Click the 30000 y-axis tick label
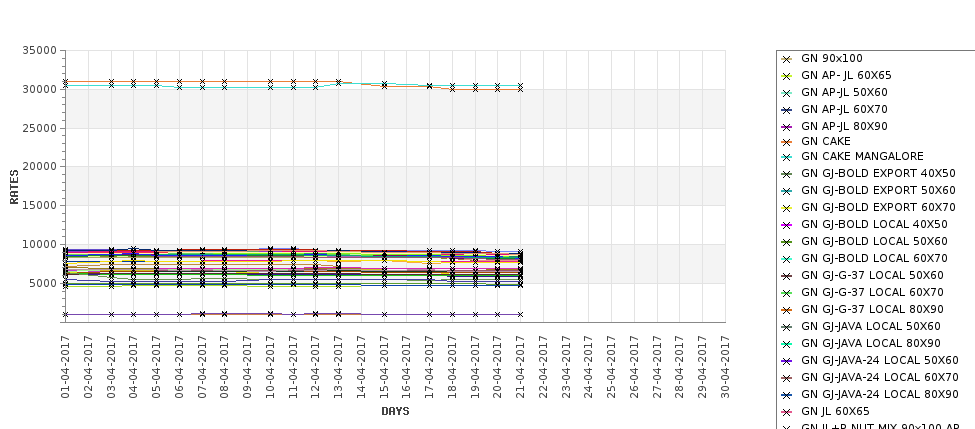Screen dimensions: 975x429 coord(40,90)
